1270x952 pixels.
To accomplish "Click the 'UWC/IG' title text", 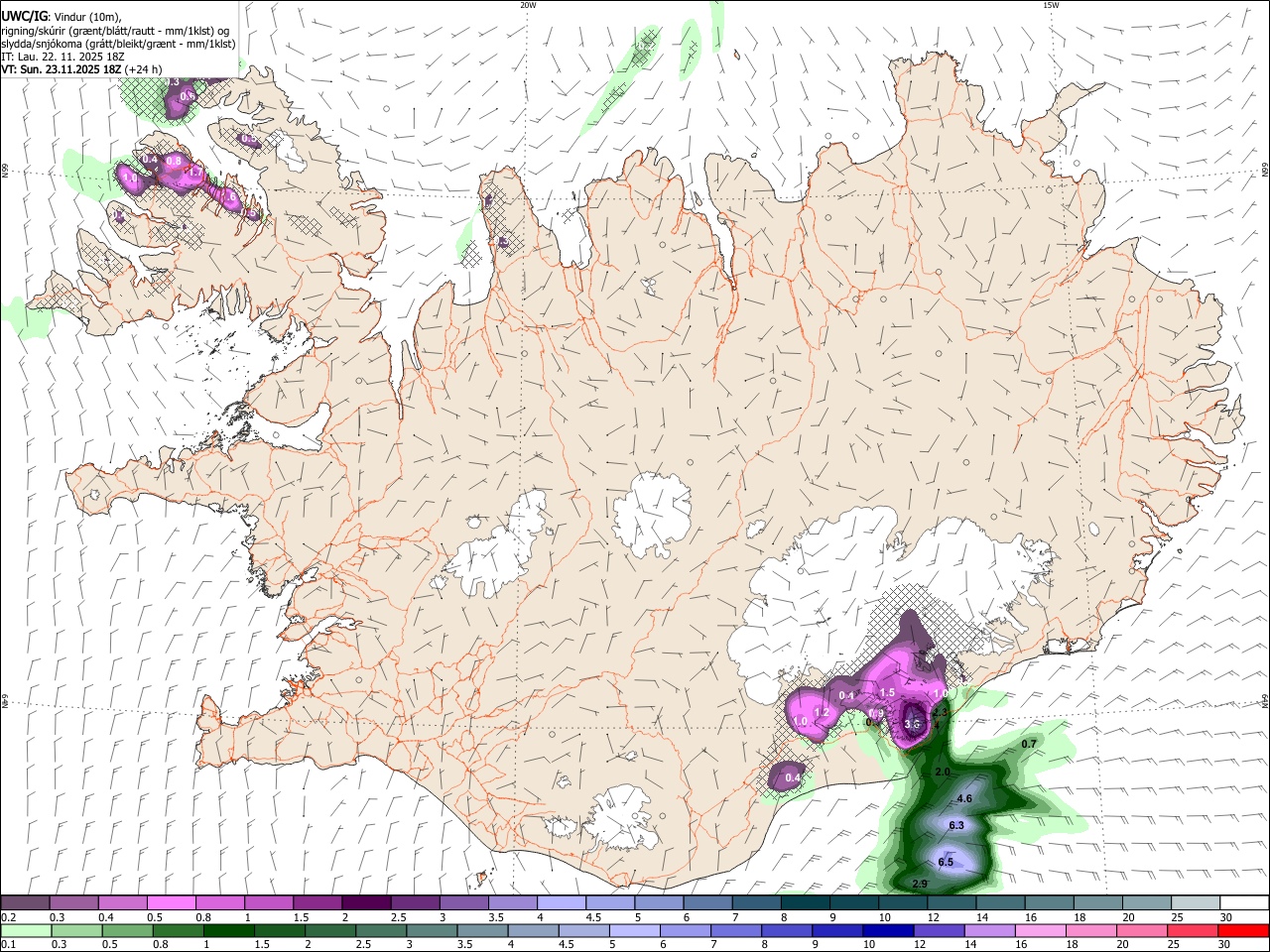I will coord(24,16).
